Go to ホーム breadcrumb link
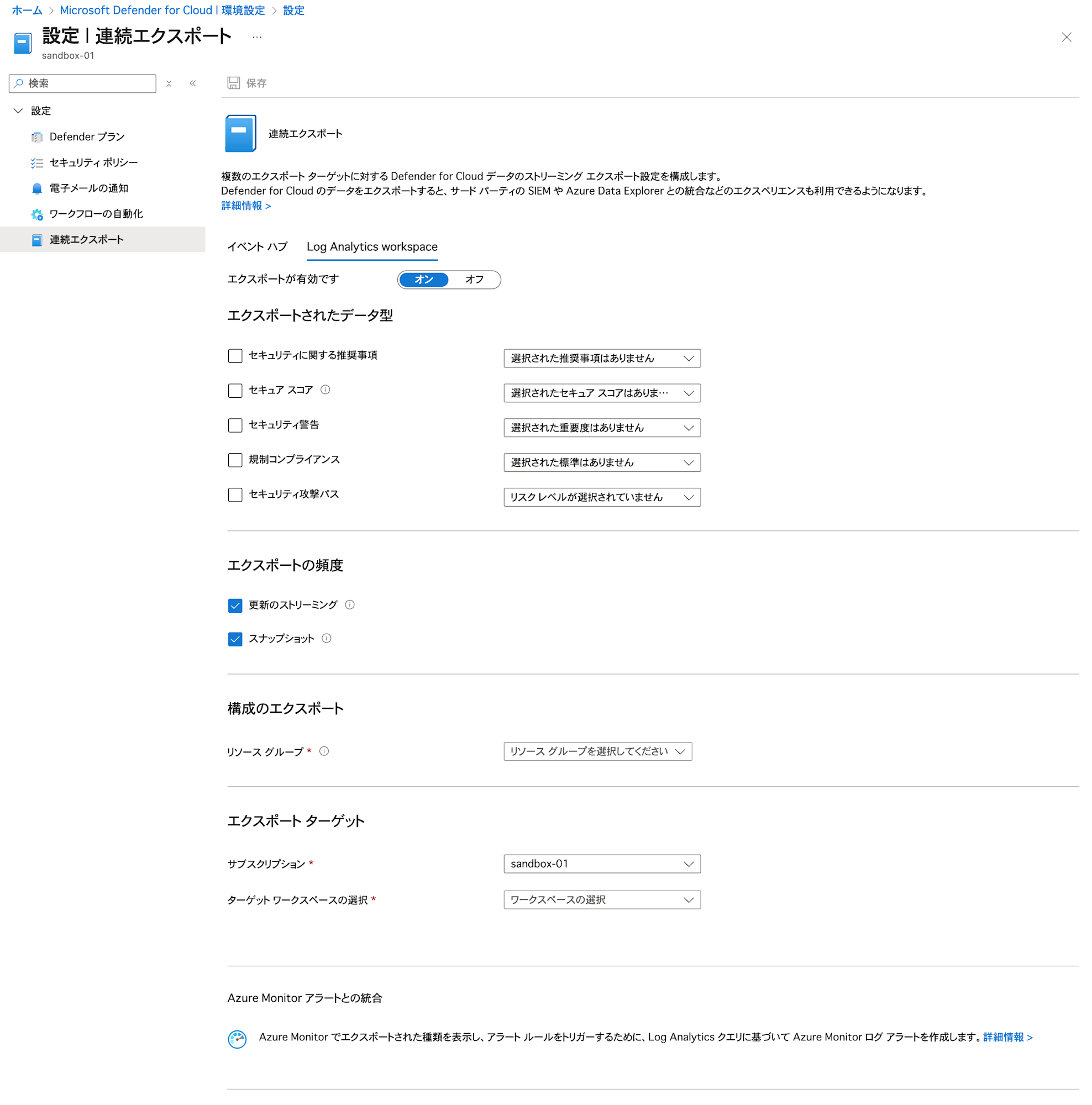 [27, 10]
